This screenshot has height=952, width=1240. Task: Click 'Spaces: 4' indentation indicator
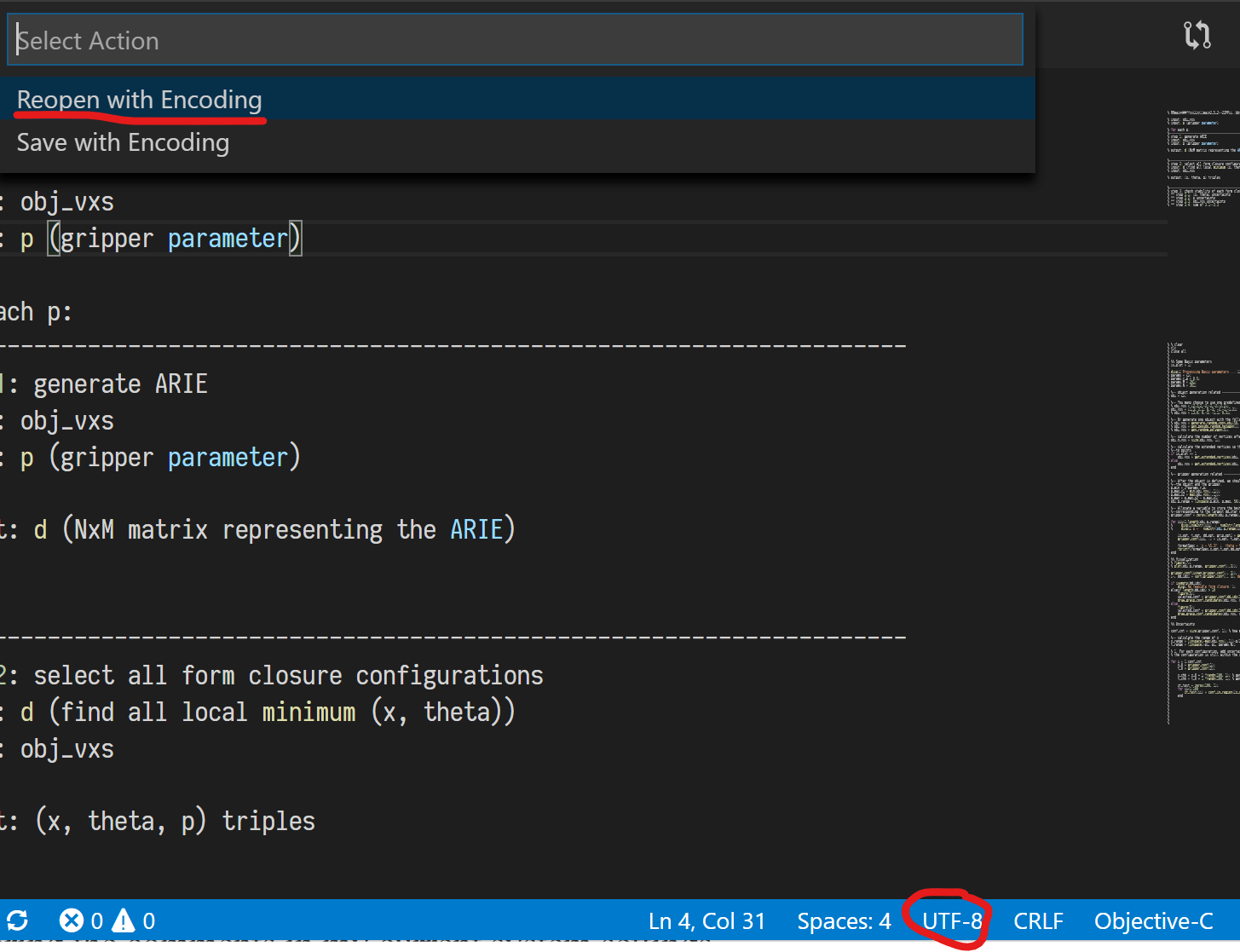tap(843, 920)
